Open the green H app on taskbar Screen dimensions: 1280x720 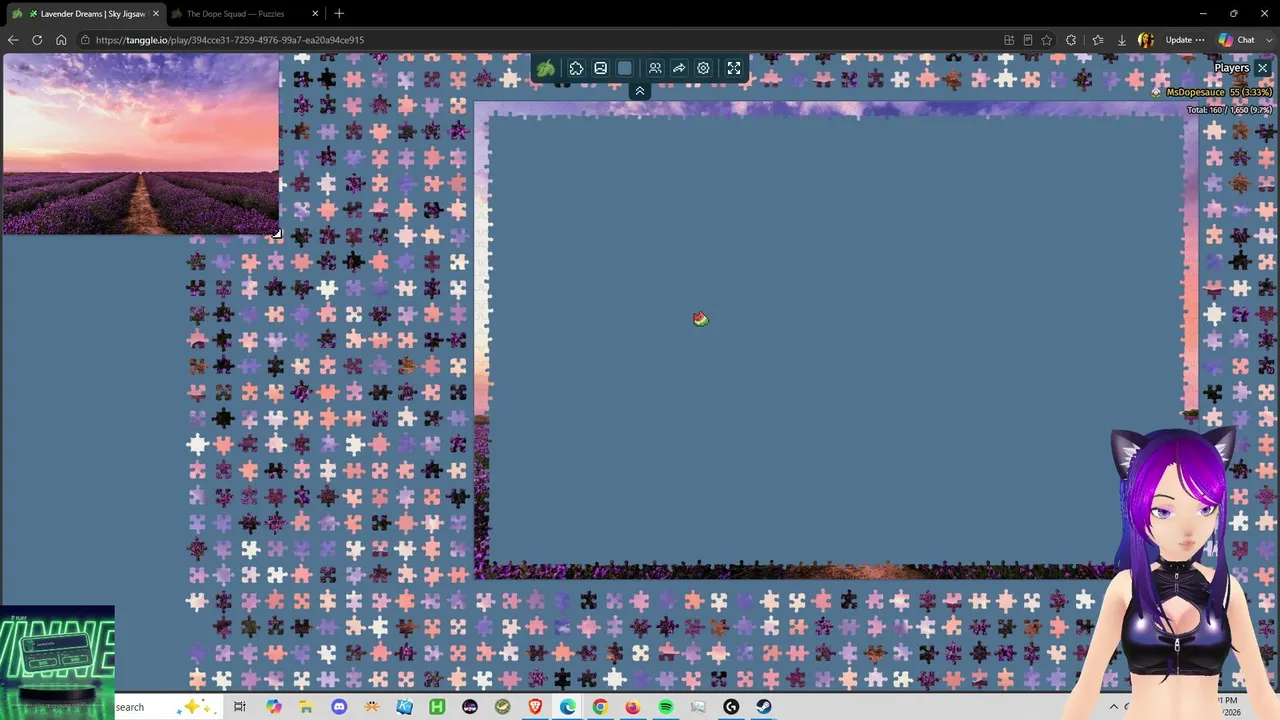[x=437, y=707]
